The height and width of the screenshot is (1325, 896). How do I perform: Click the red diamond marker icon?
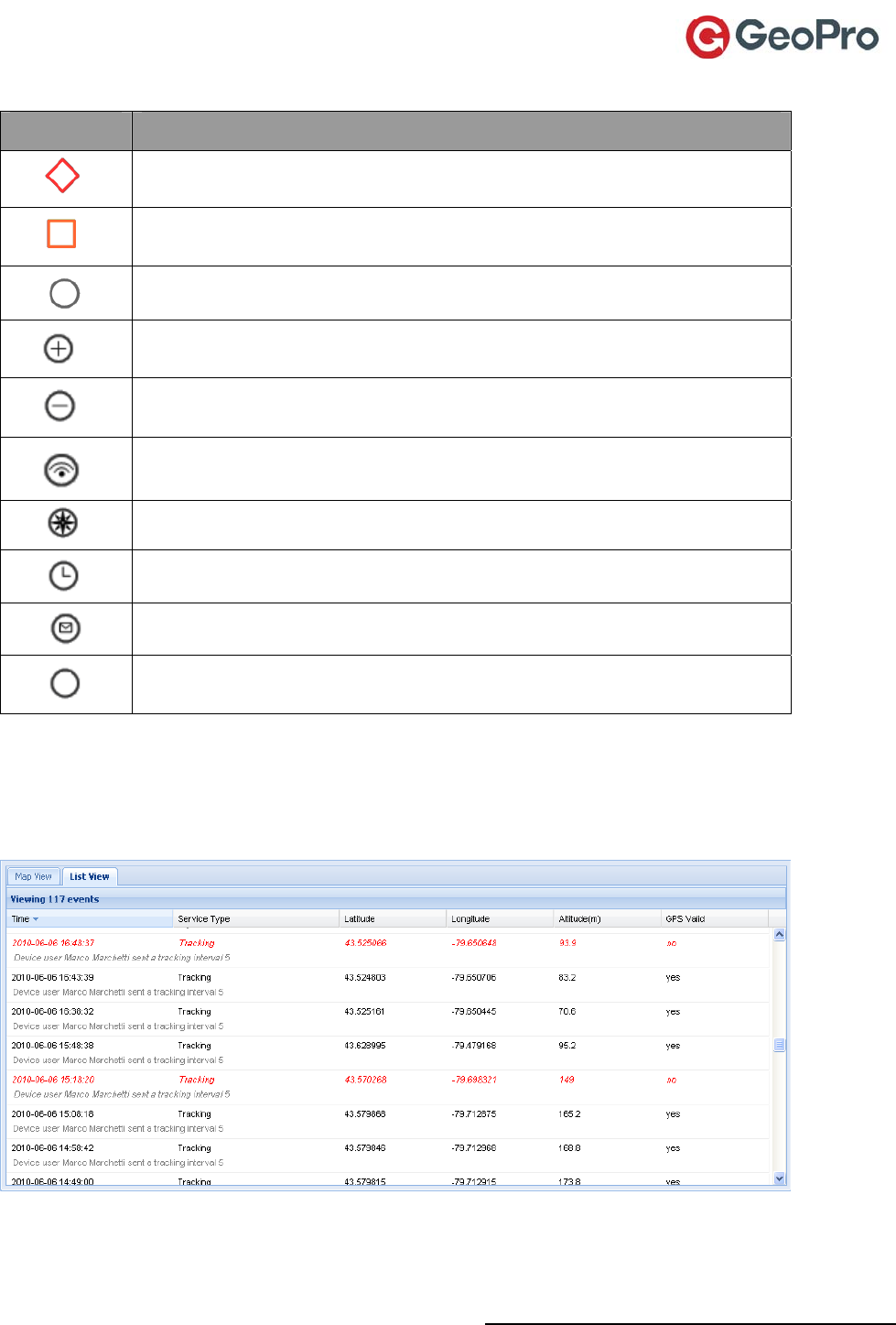point(62,176)
